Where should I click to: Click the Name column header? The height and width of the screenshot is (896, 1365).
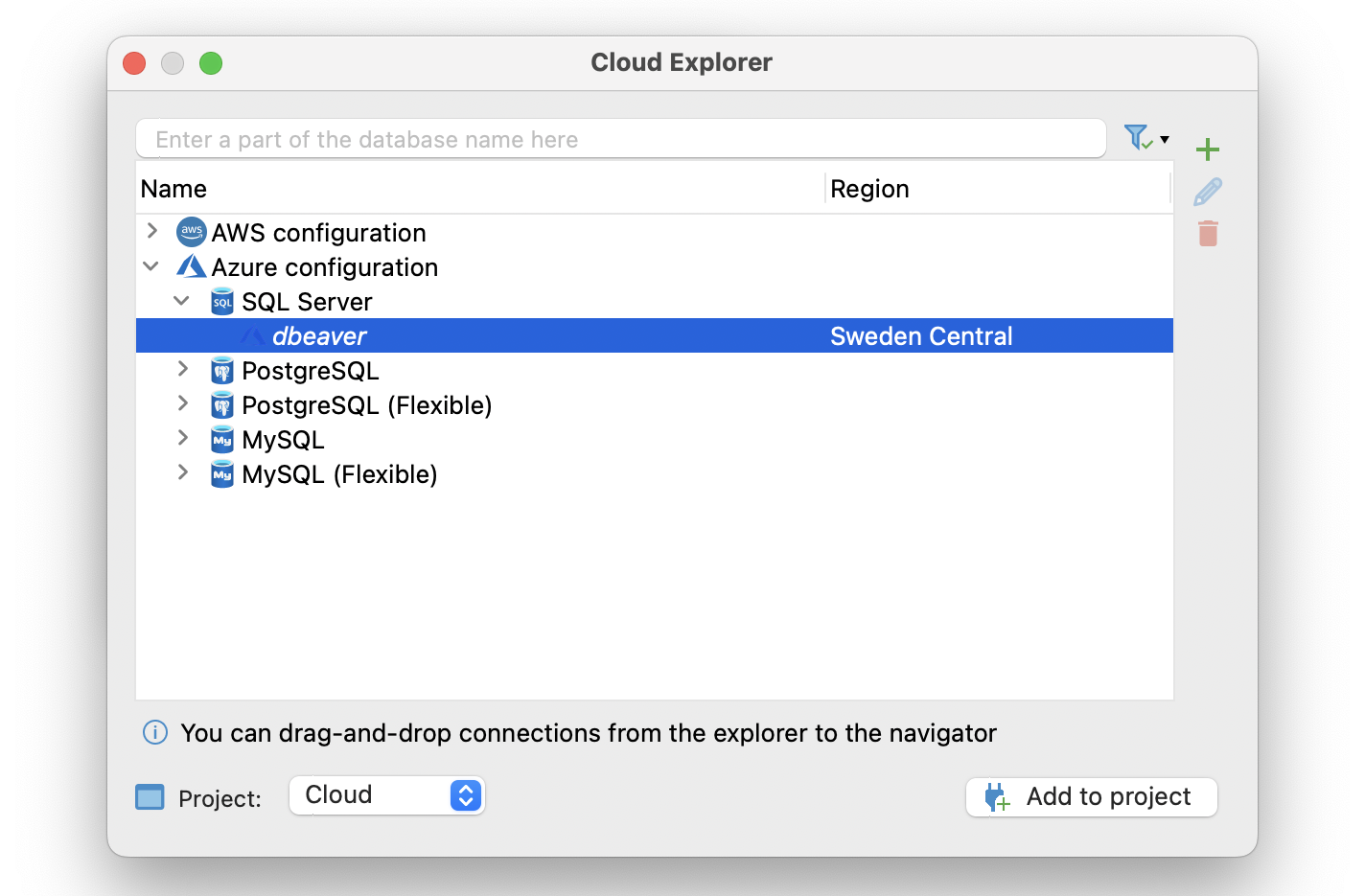pos(174,188)
